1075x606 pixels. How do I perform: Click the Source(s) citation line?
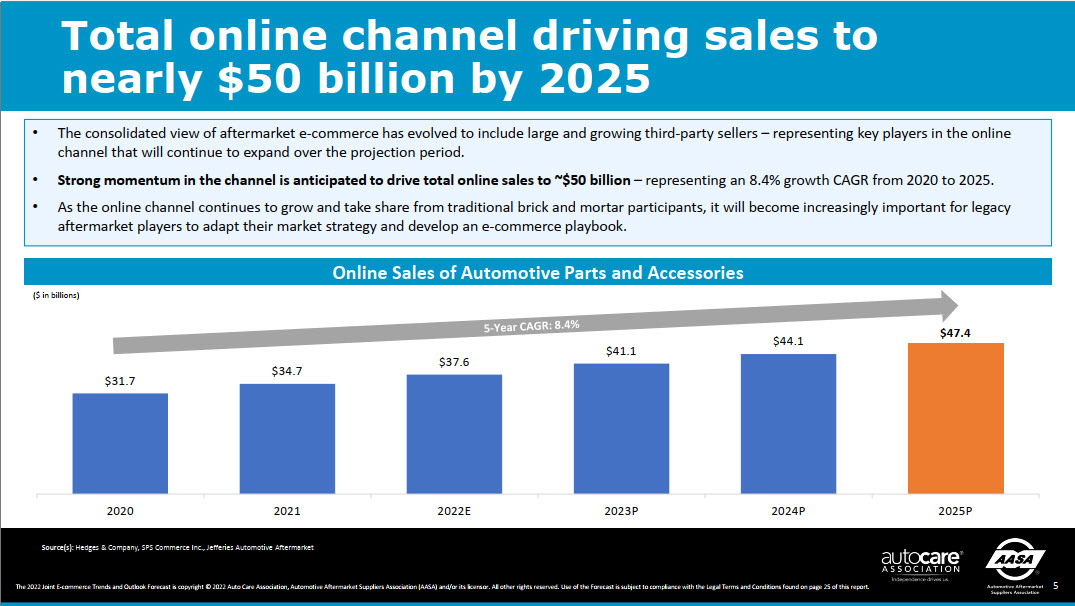pyautogui.click(x=178, y=547)
